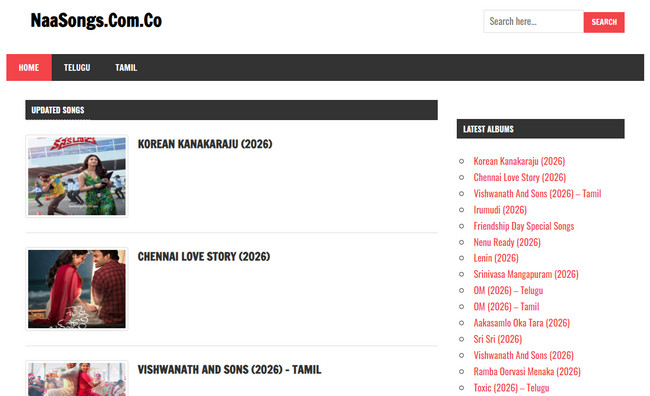
Task: Select the HOME menu item
Action: point(29,68)
